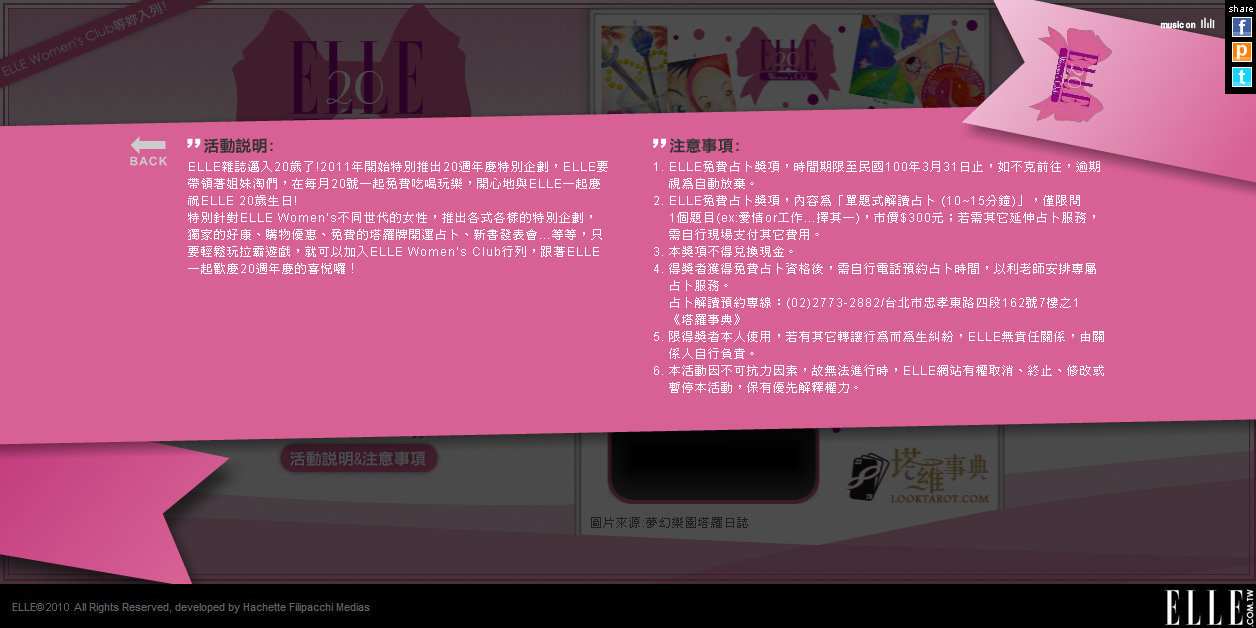Click the 注意事項: heading
Viewport: 1256px width, 628px height.
pyautogui.click(x=704, y=146)
